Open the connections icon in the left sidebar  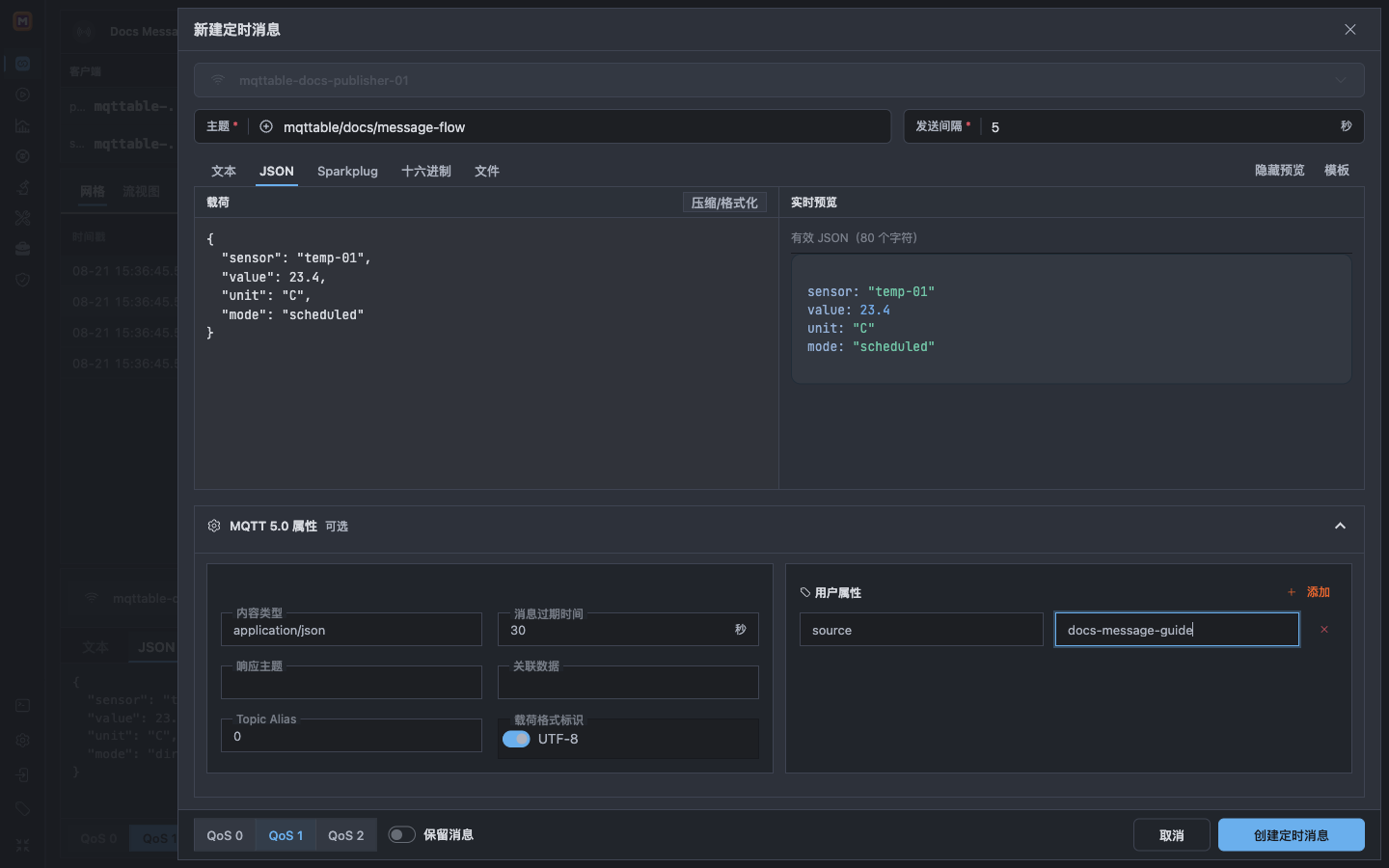click(x=22, y=64)
